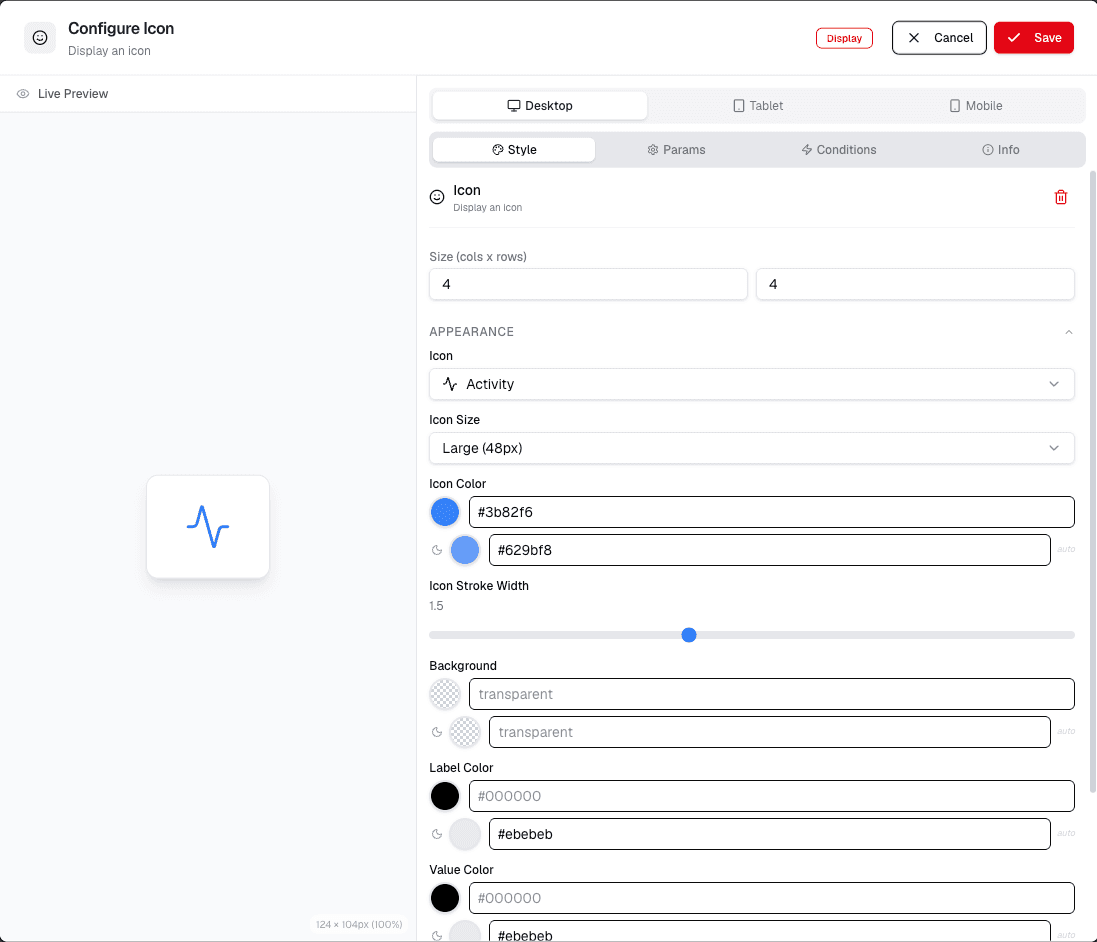The image size is (1097, 942).
Task: Click the smiley icon beside Configure Icon title
Action: point(40,38)
